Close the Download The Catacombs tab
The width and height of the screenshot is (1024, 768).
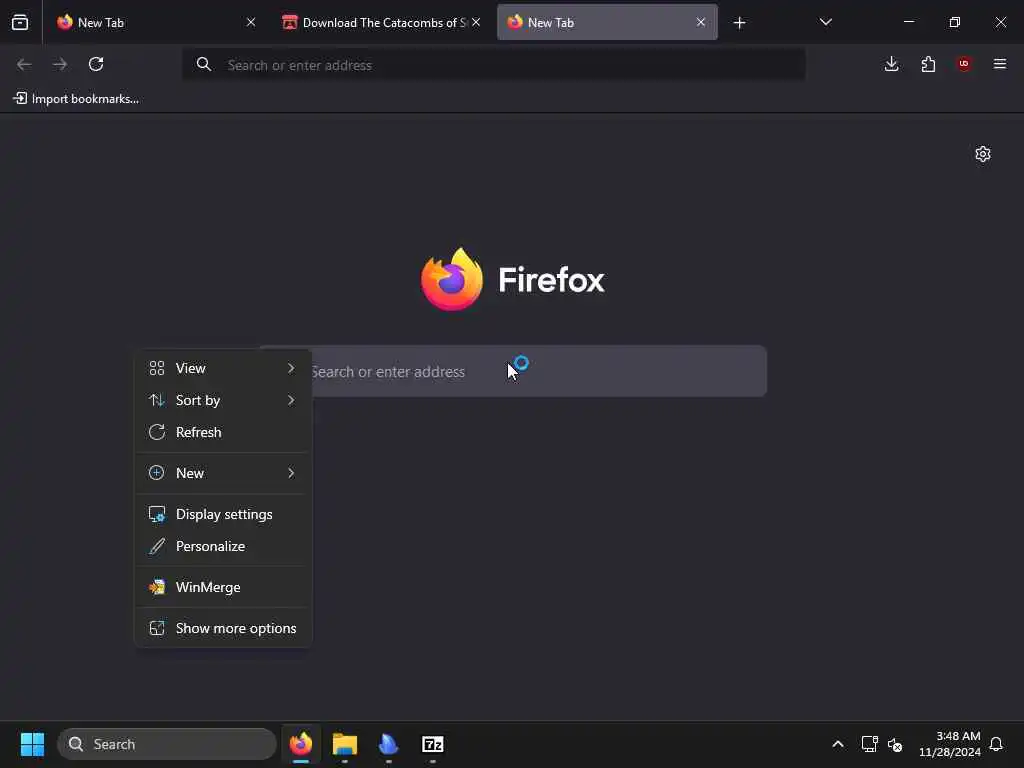476,22
